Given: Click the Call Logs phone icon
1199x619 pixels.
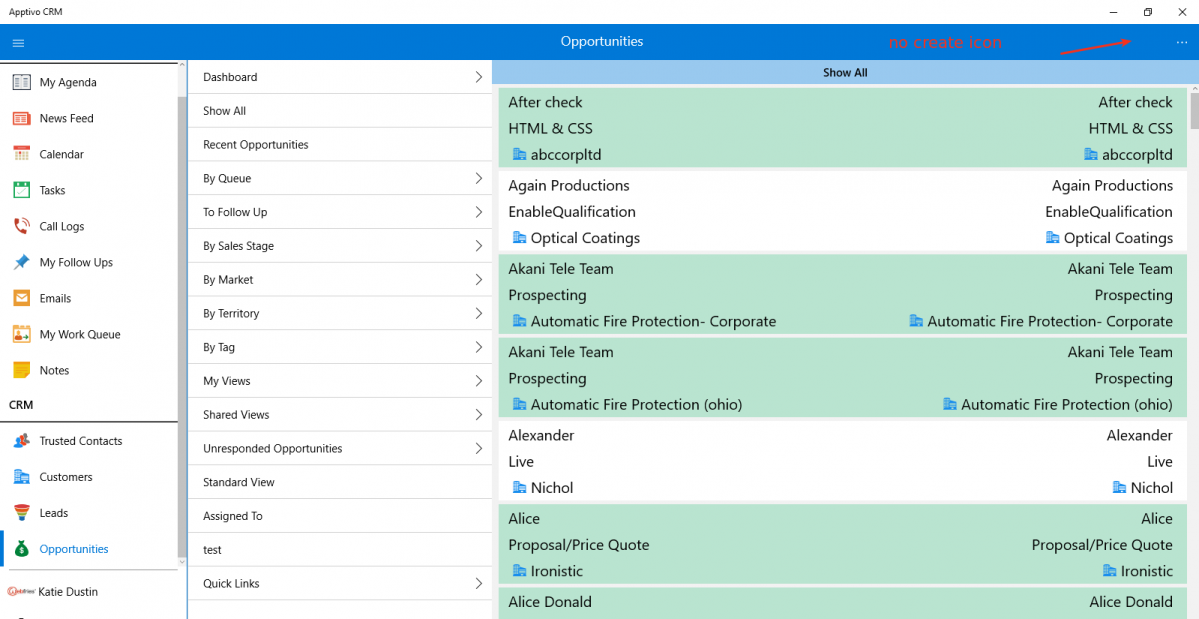Looking at the screenshot, I should (x=21, y=226).
